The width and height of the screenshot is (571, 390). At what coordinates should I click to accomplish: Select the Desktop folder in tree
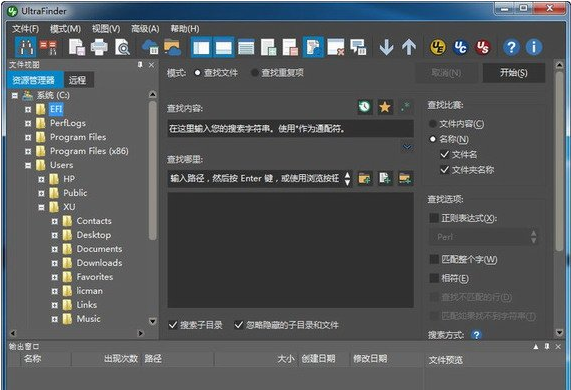click(94, 235)
